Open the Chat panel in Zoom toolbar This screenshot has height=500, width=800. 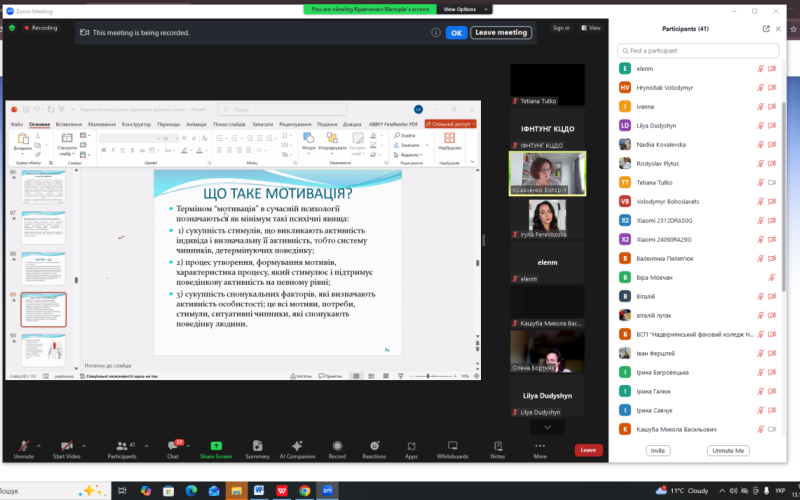tap(173, 449)
